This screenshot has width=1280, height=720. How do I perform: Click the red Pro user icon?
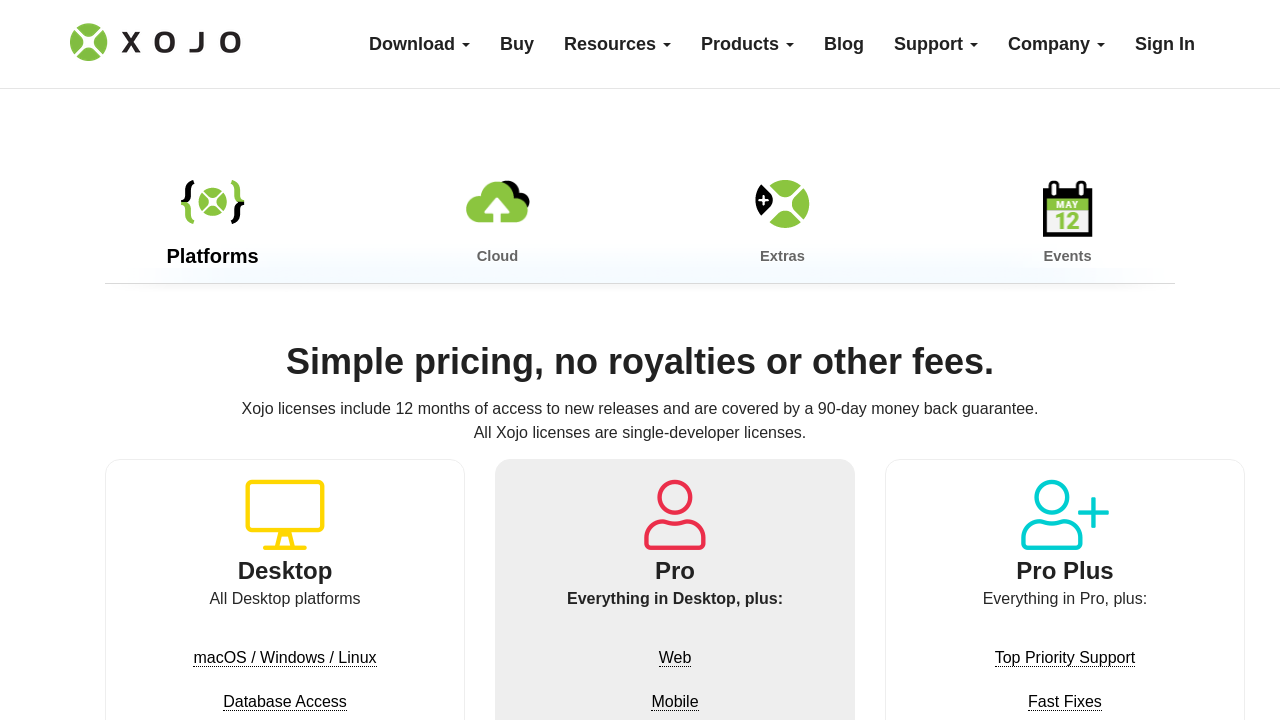pyautogui.click(x=675, y=514)
